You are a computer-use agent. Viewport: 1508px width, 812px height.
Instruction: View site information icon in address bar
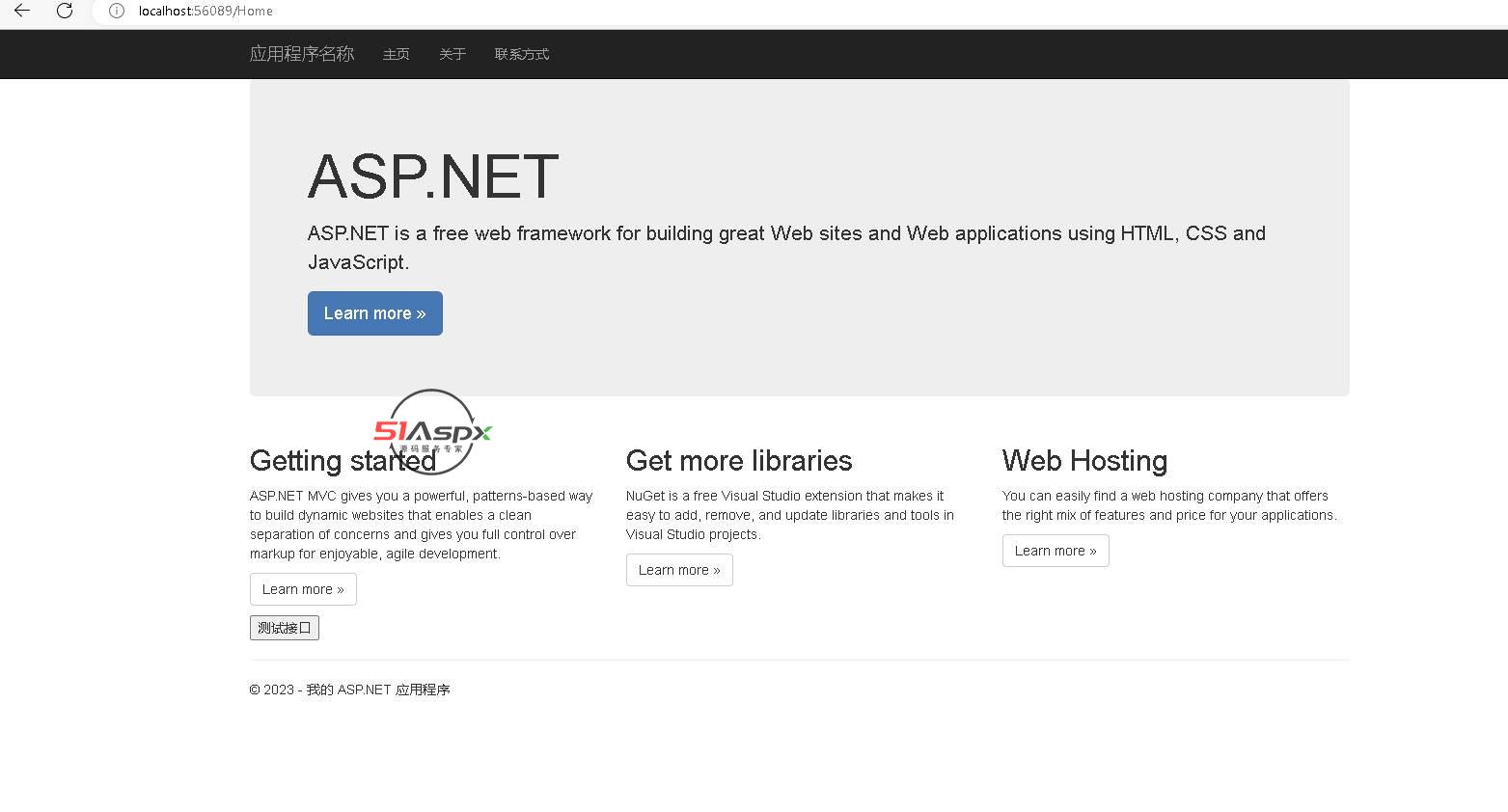[x=116, y=11]
